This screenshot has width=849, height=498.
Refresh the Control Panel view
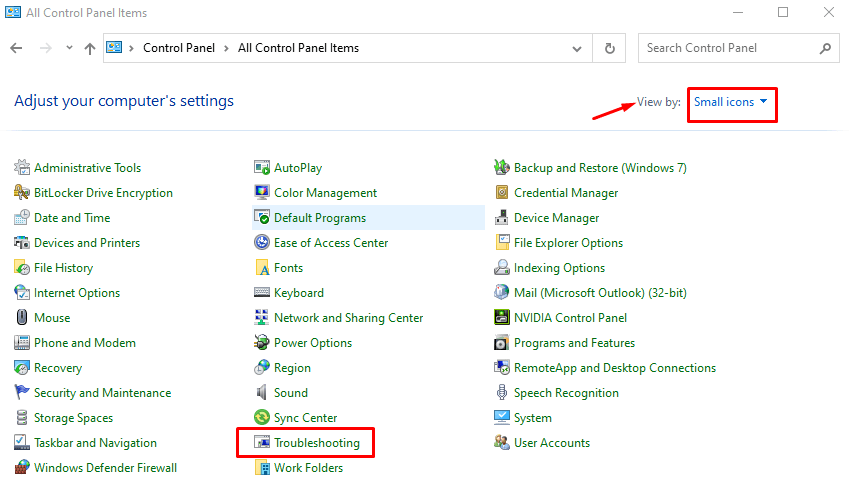pyautogui.click(x=609, y=48)
